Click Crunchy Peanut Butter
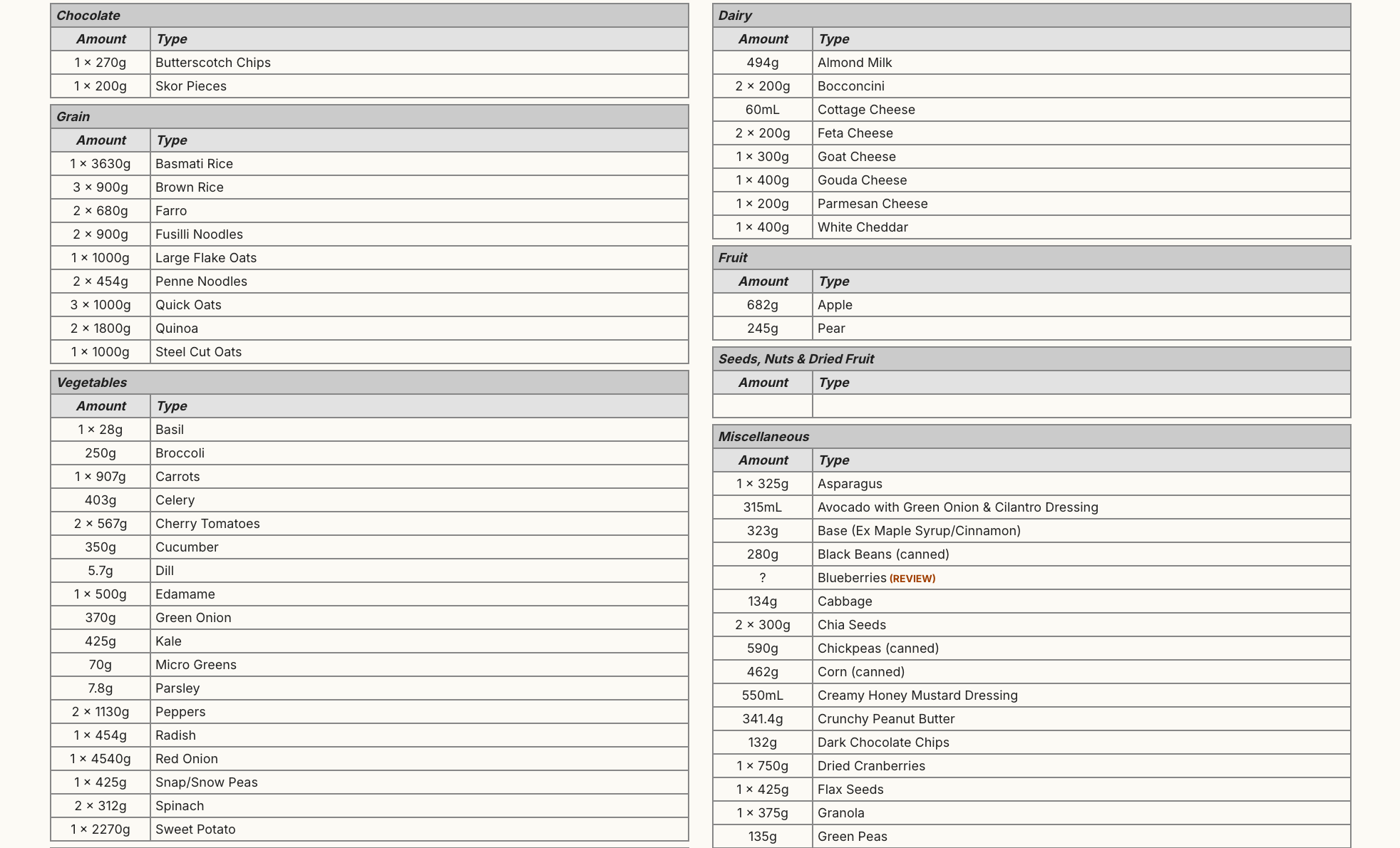Screen dimensions: 1400x848 click(1031, 719)
